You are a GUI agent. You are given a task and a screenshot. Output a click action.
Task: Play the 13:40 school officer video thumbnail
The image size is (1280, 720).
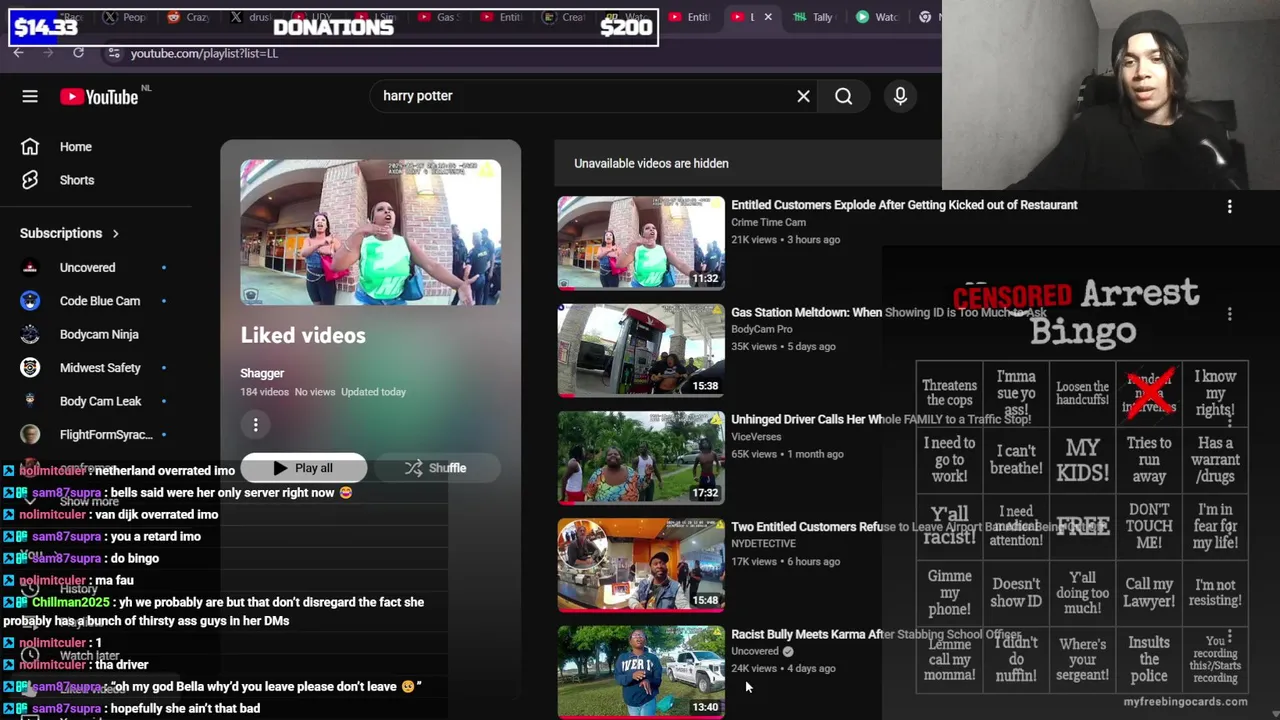641,671
